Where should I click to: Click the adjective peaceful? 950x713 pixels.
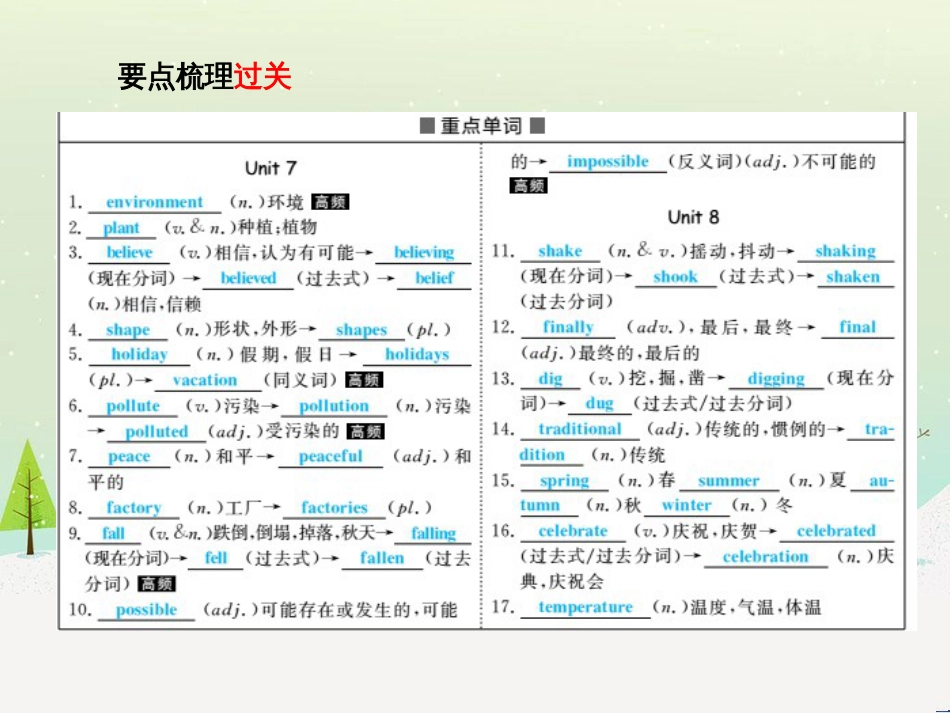[330, 456]
